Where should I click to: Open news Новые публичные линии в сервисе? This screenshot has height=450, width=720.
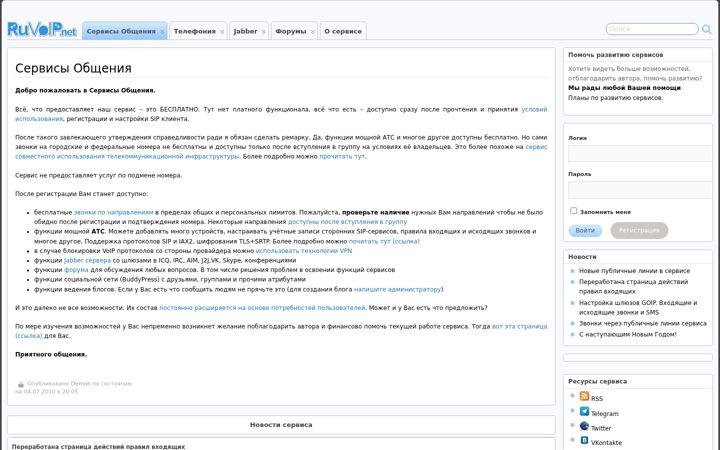(x=634, y=271)
